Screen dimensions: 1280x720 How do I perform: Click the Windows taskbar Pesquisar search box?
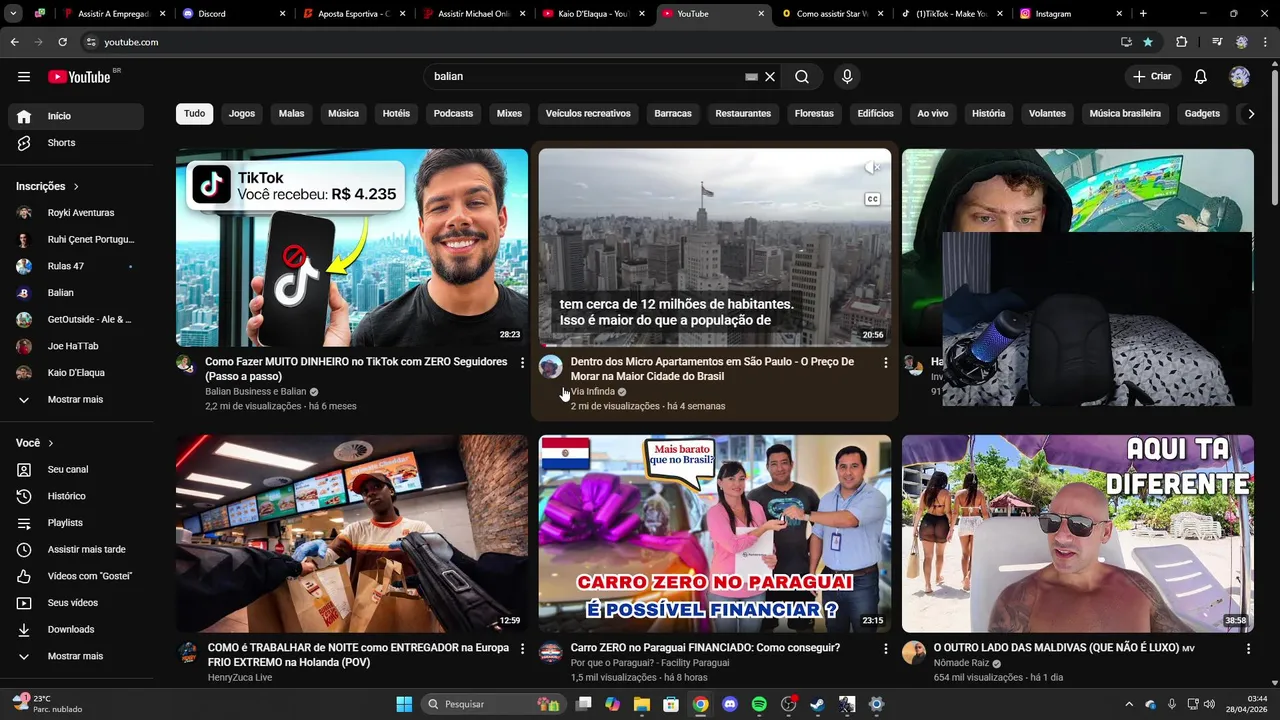point(492,704)
